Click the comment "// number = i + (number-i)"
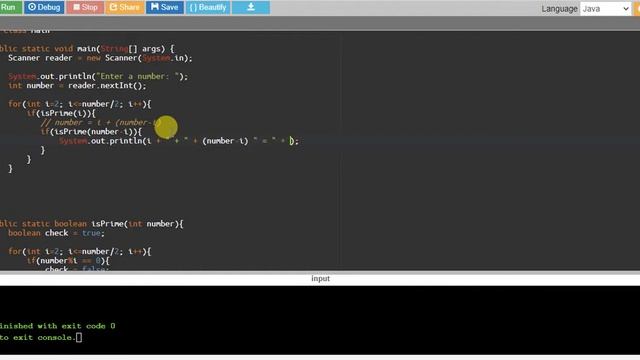This screenshot has width=640, height=360. pos(101,122)
